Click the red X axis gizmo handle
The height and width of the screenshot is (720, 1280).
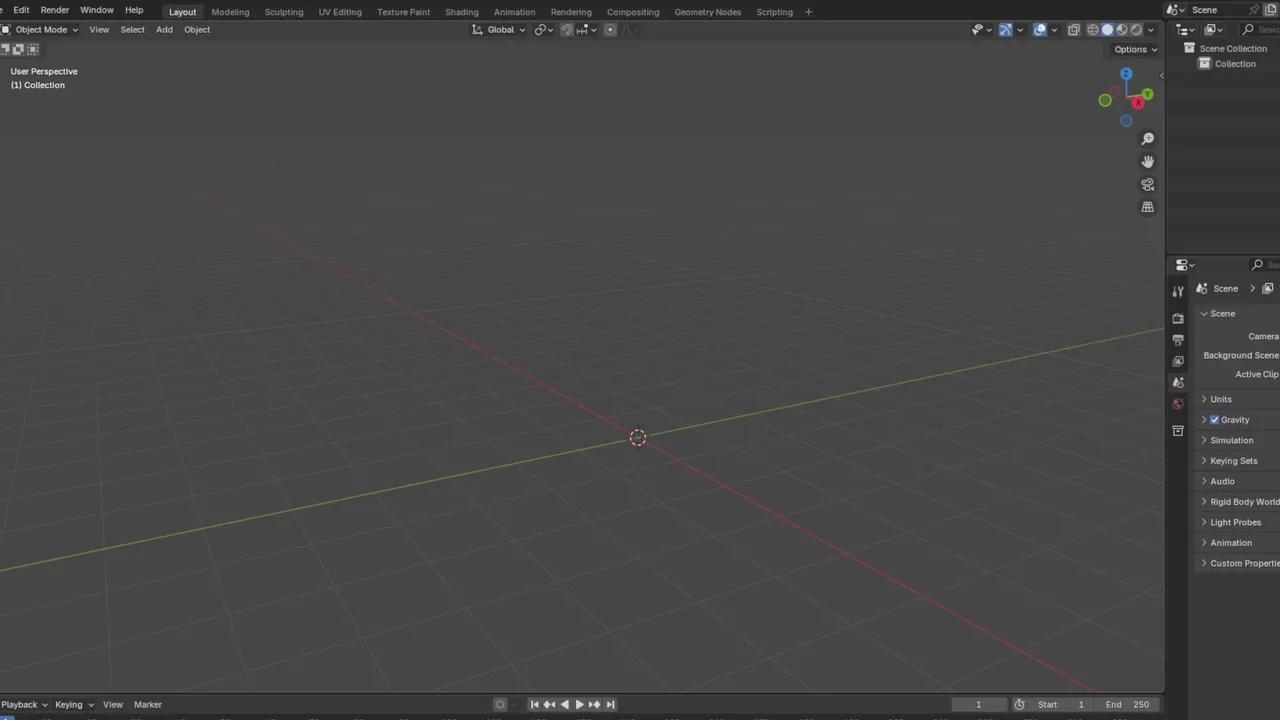(1138, 103)
